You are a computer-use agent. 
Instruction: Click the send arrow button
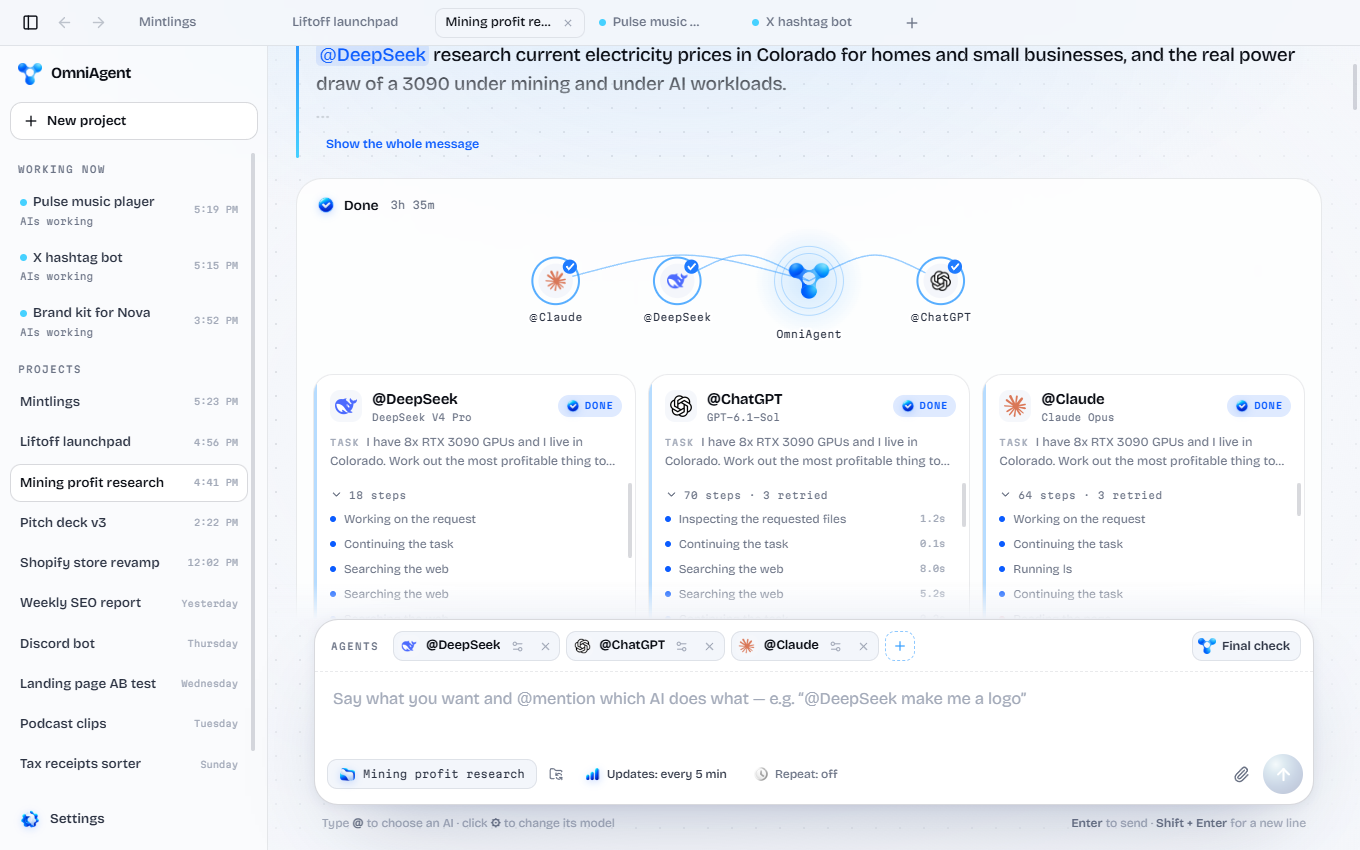click(x=1283, y=774)
